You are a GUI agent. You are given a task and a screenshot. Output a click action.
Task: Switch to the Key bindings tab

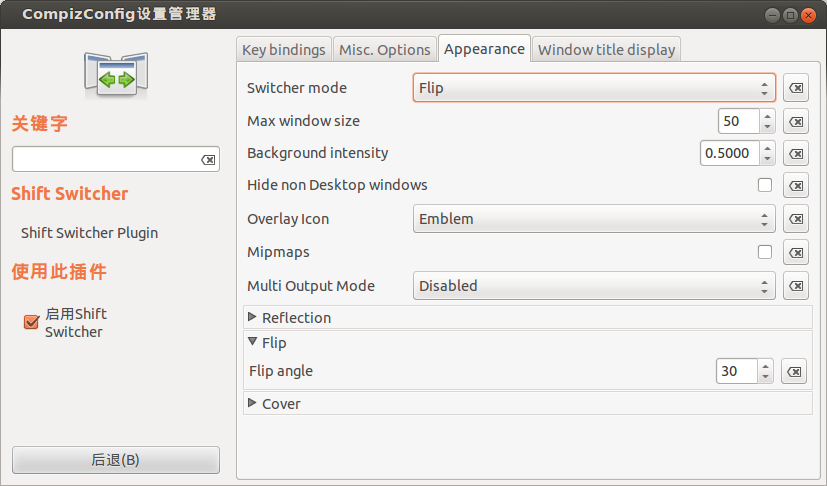[284, 50]
